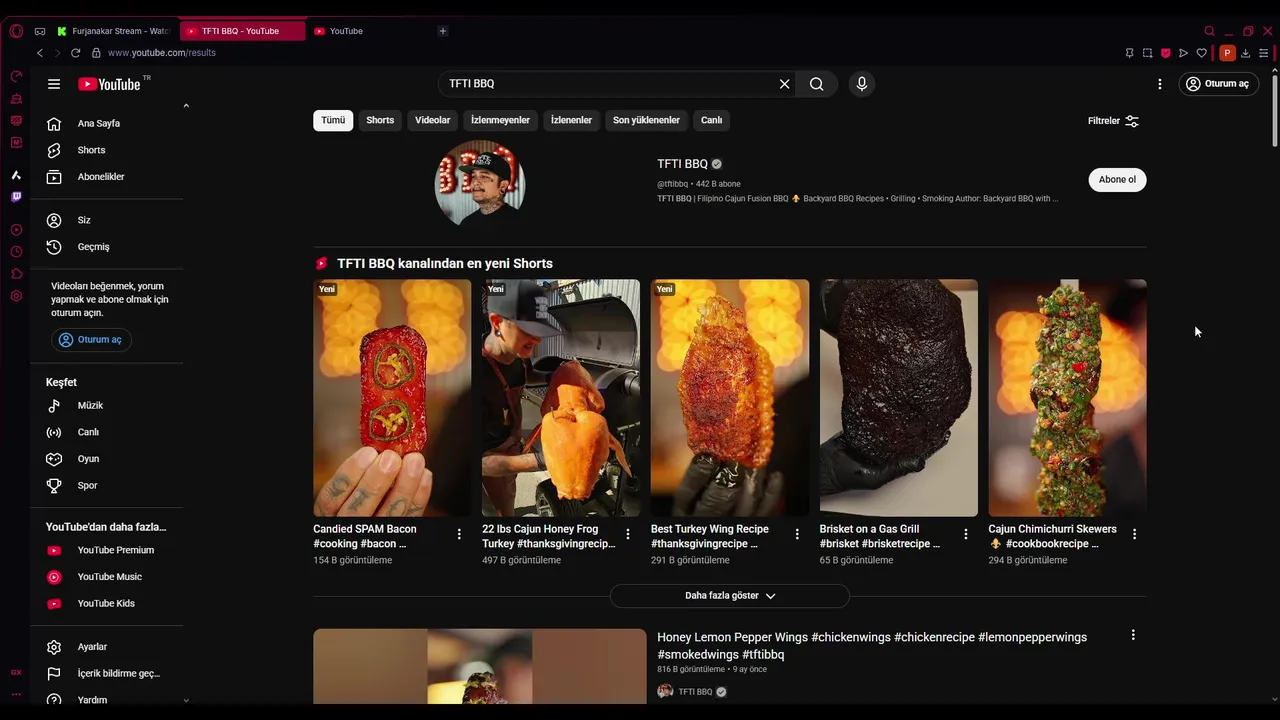Open Aria AI in the Opera sidebar

coord(16,175)
